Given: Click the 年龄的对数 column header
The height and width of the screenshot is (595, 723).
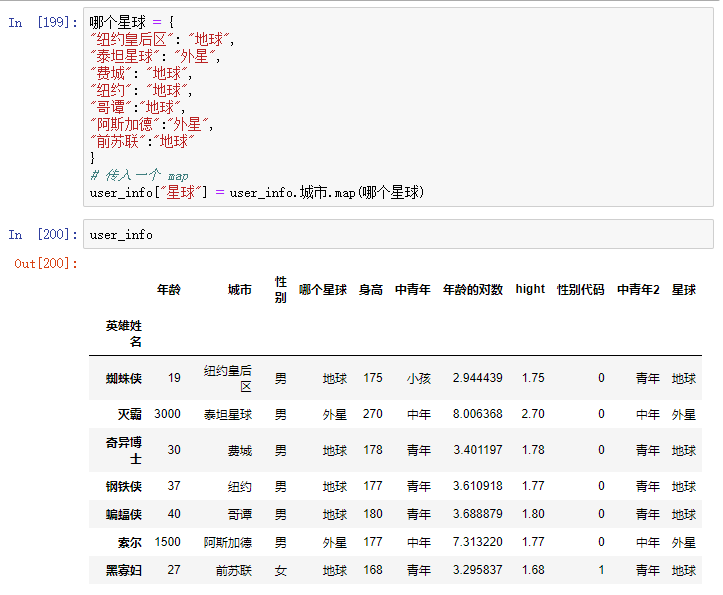Looking at the screenshot, I should (473, 290).
